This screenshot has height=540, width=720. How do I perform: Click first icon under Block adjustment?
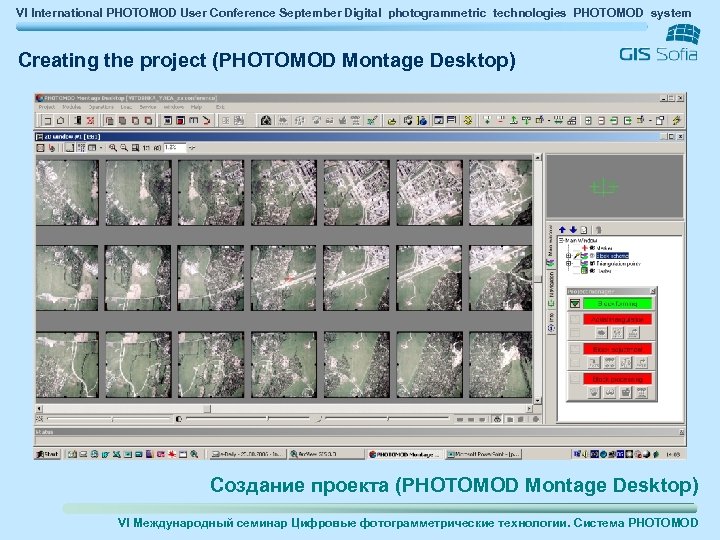pos(594,363)
